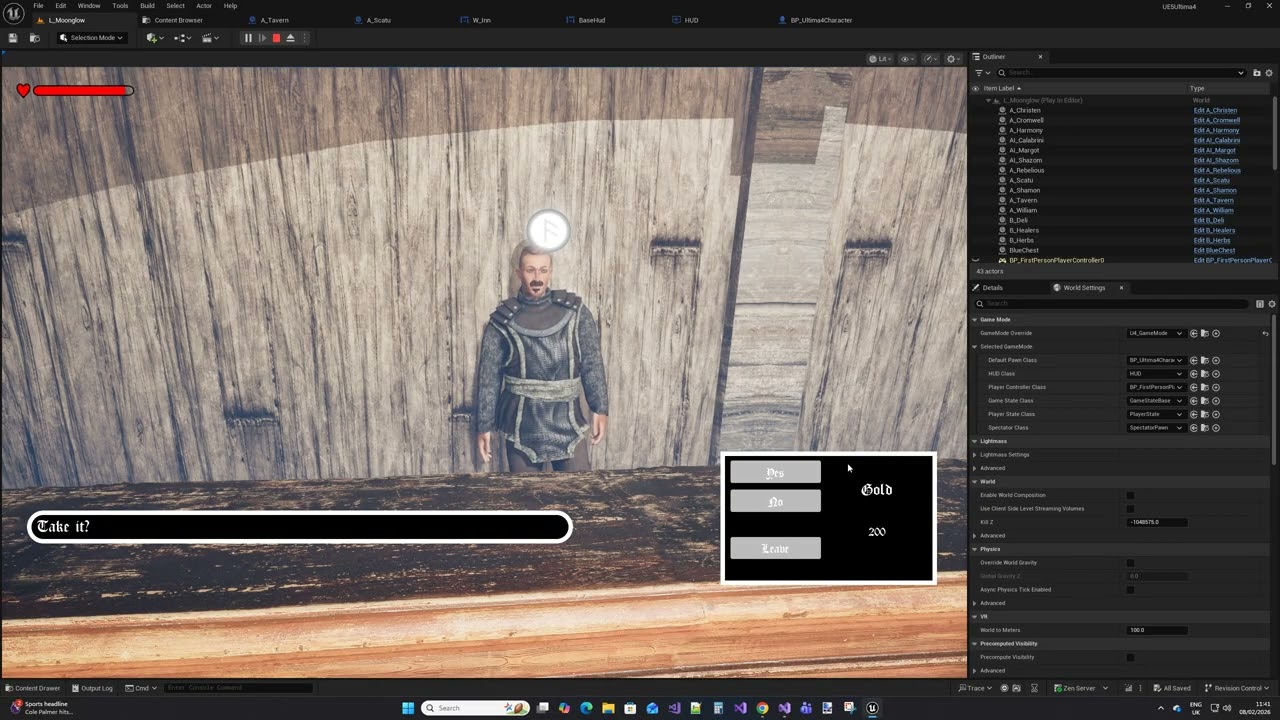Viewport: 1280px width, 720px height.
Task: Open the viewport settings gear dropdown
Action: [x=953, y=59]
